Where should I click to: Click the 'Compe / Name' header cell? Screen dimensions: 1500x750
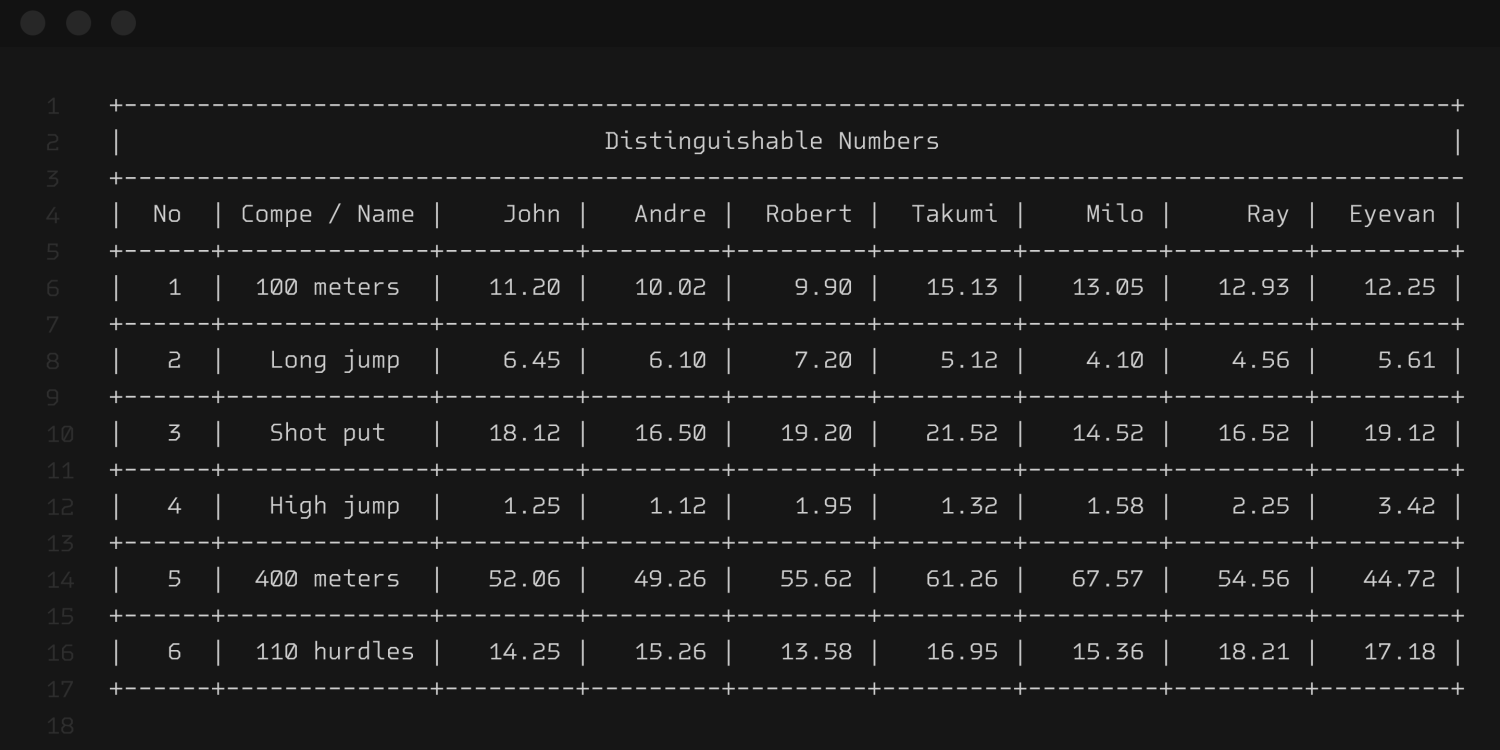tap(327, 214)
